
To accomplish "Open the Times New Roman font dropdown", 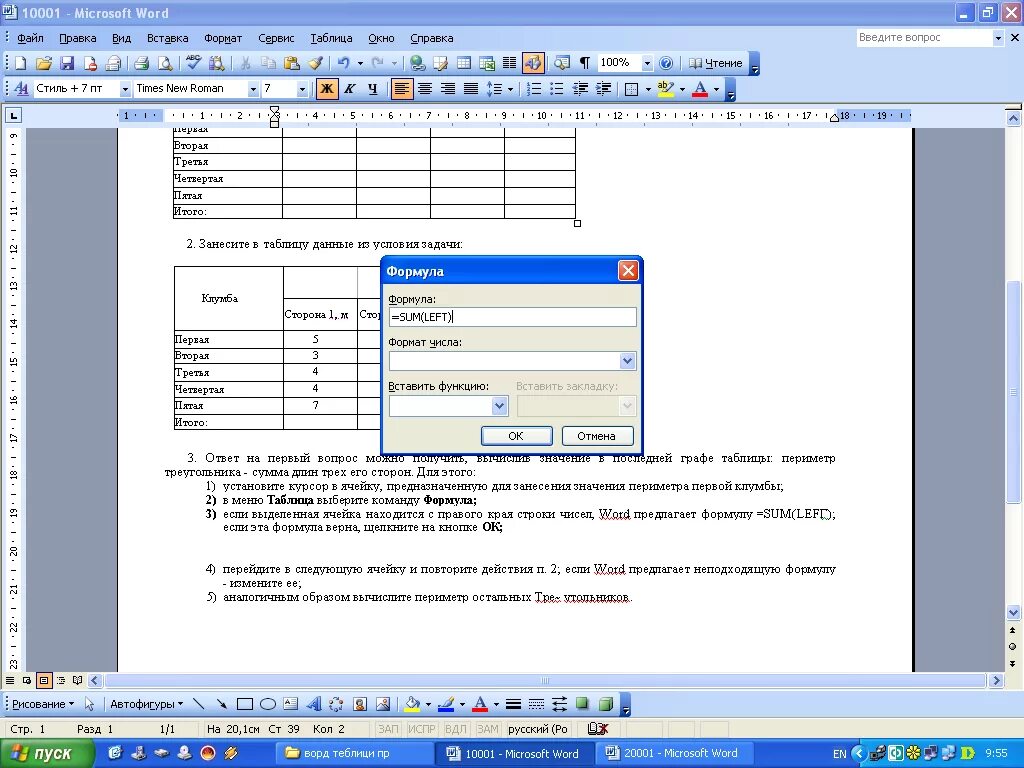I will 253,89.
